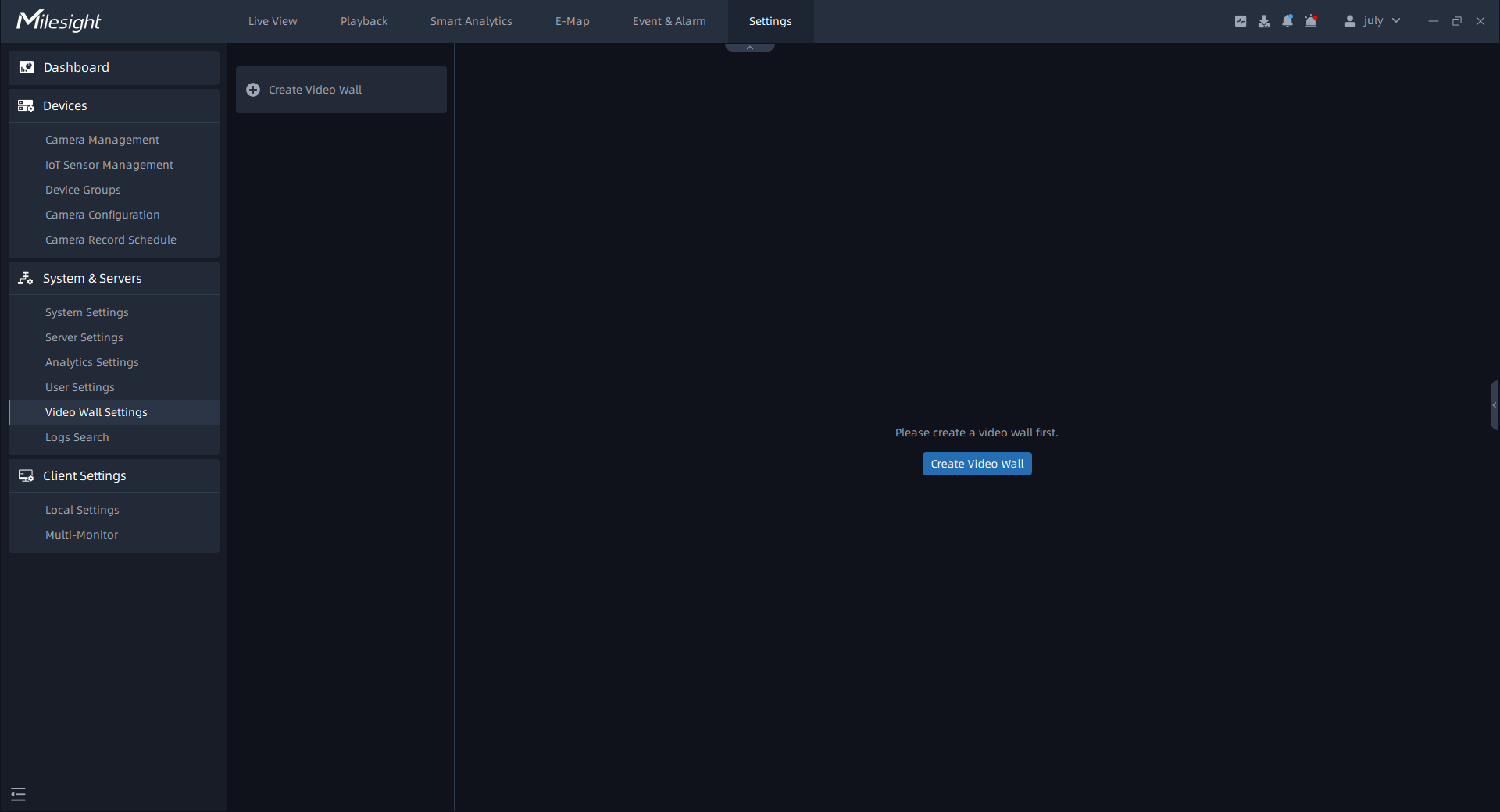Expand the right side panel handle
Screen dimensions: 1500x812
click(x=1494, y=405)
